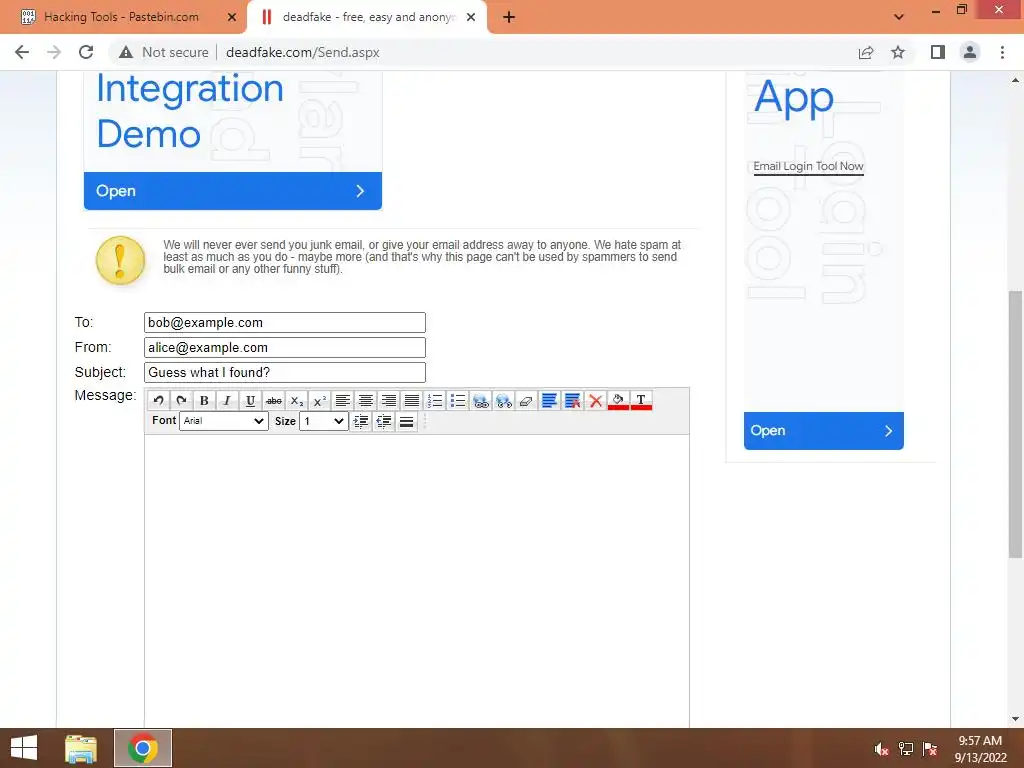Follow the Email Login Tool Now link
This screenshot has width=1024, height=768.
(x=808, y=167)
